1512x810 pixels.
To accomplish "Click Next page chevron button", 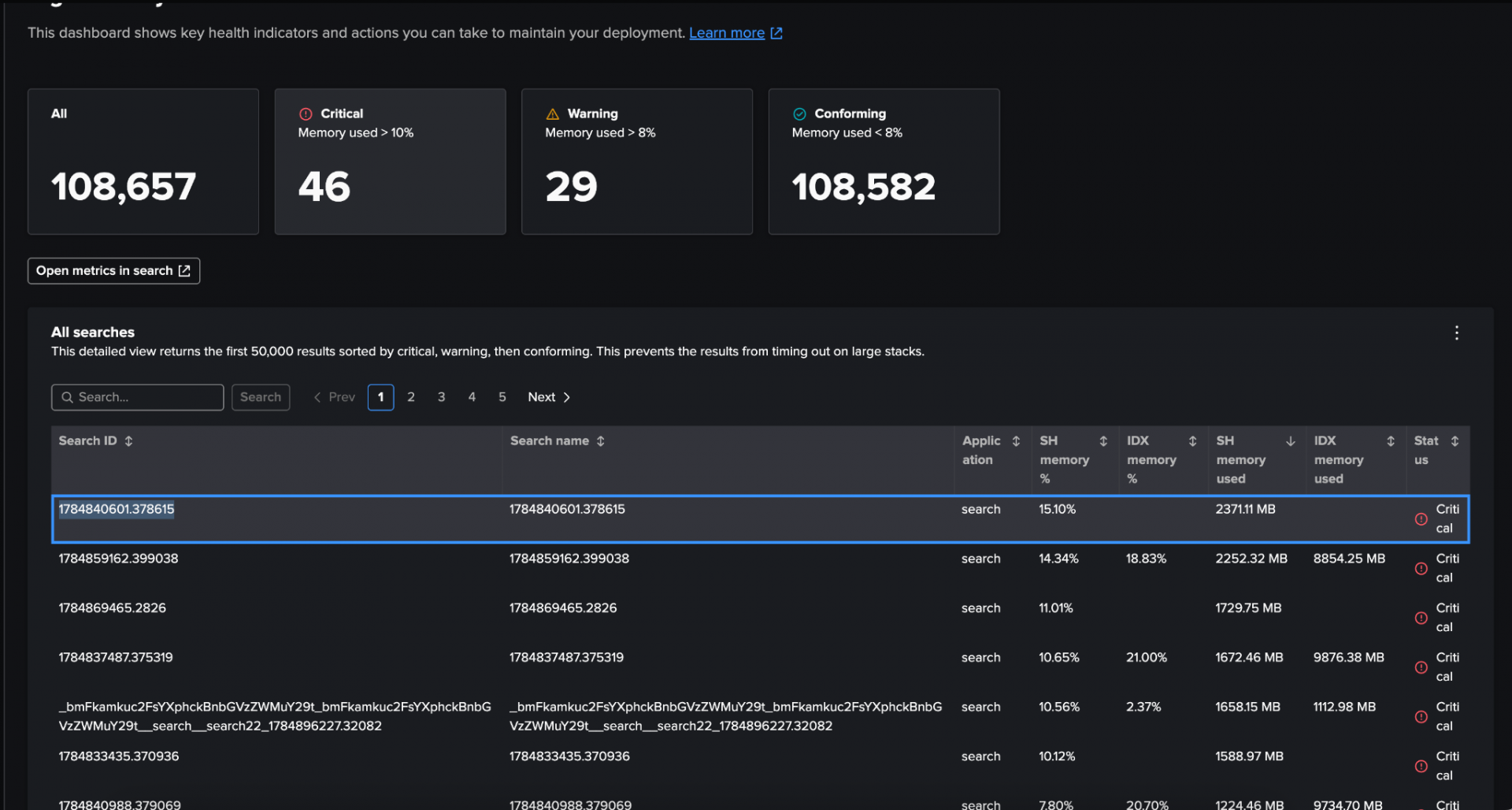I will (x=550, y=397).
